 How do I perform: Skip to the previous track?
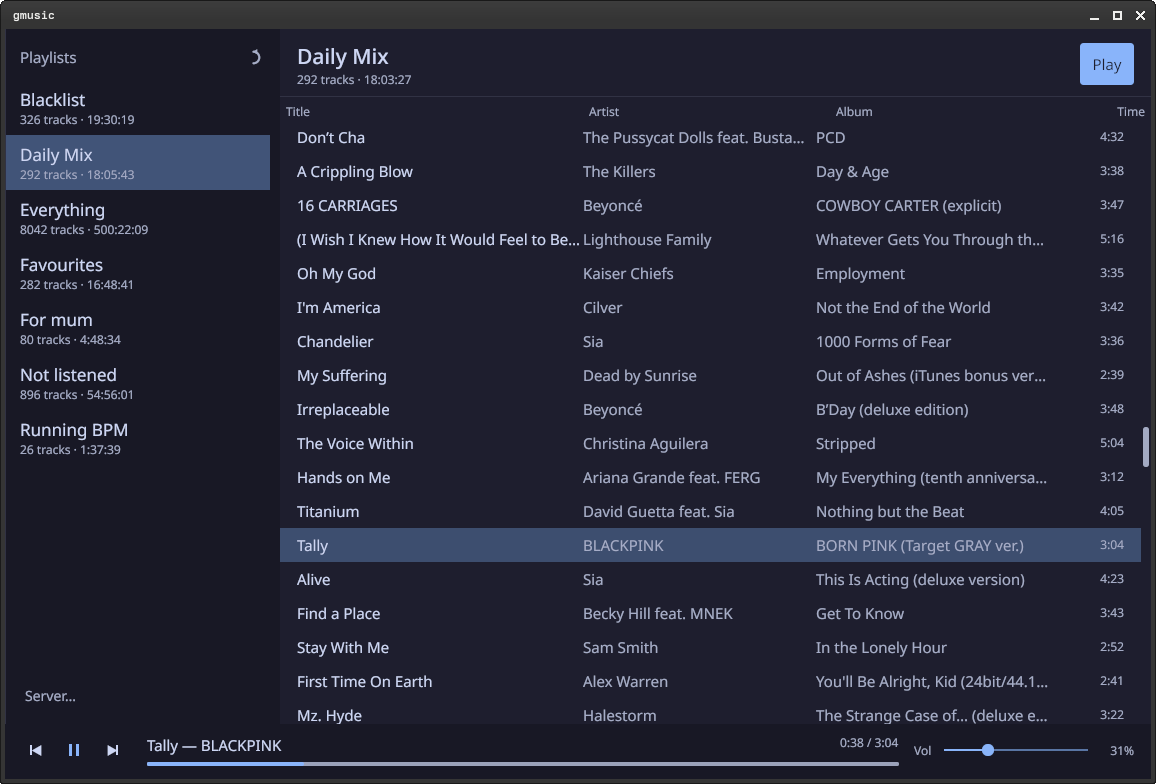pyautogui.click(x=35, y=750)
